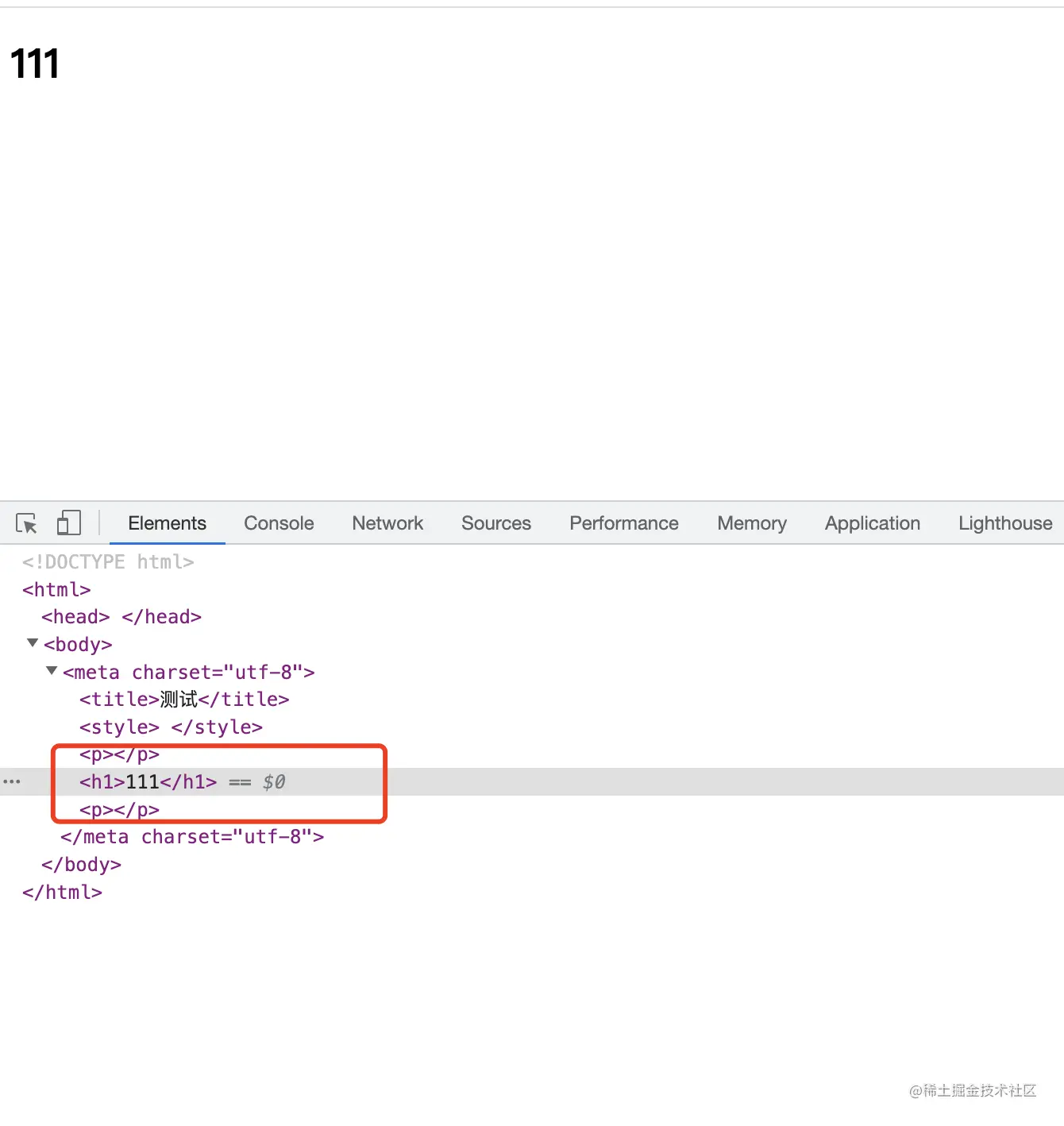
Task: Switch to the Application tab
Action: coord(873,523)
